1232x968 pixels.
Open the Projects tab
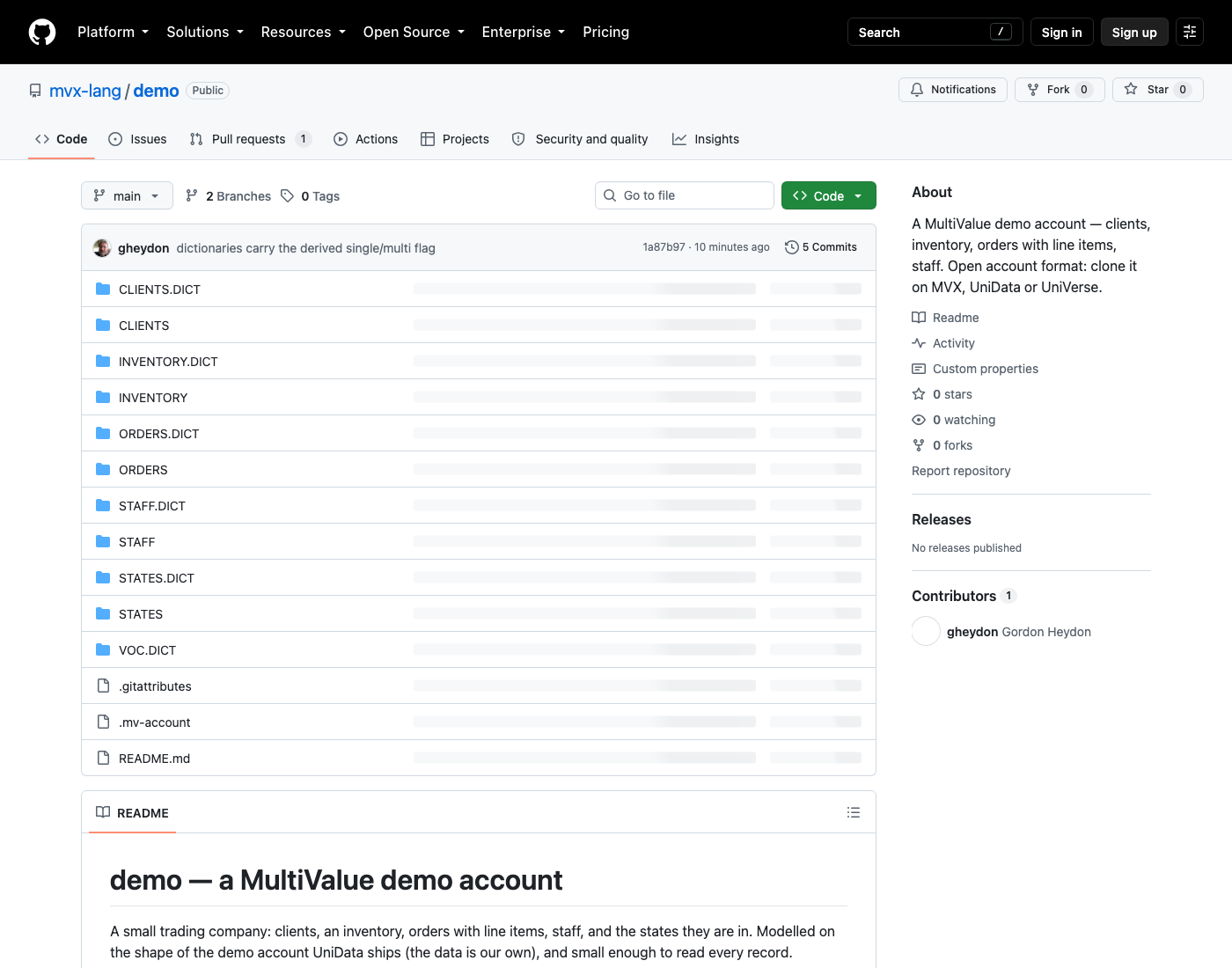[x=455, y=139]
